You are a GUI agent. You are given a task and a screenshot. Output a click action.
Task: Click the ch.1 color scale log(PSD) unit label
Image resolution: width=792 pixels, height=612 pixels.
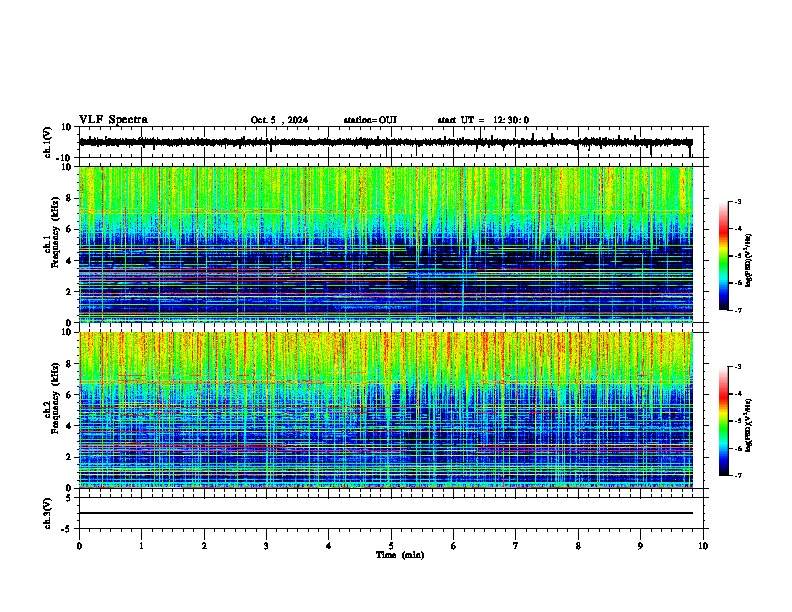click(x=749, y=261)
